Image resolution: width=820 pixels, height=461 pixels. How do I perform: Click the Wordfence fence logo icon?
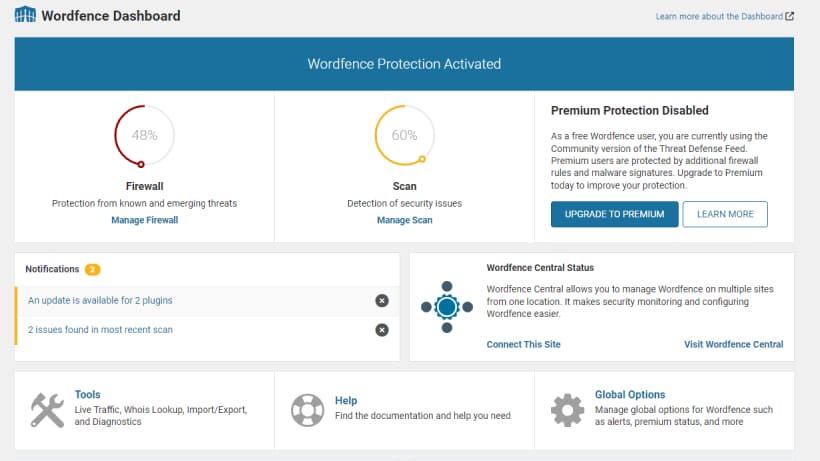tap(25, 15)
